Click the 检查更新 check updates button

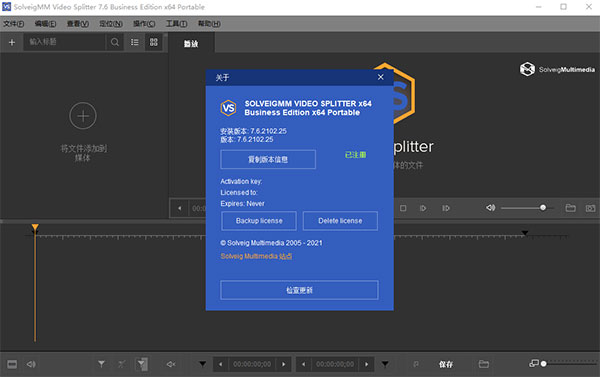tap(299, 290)
